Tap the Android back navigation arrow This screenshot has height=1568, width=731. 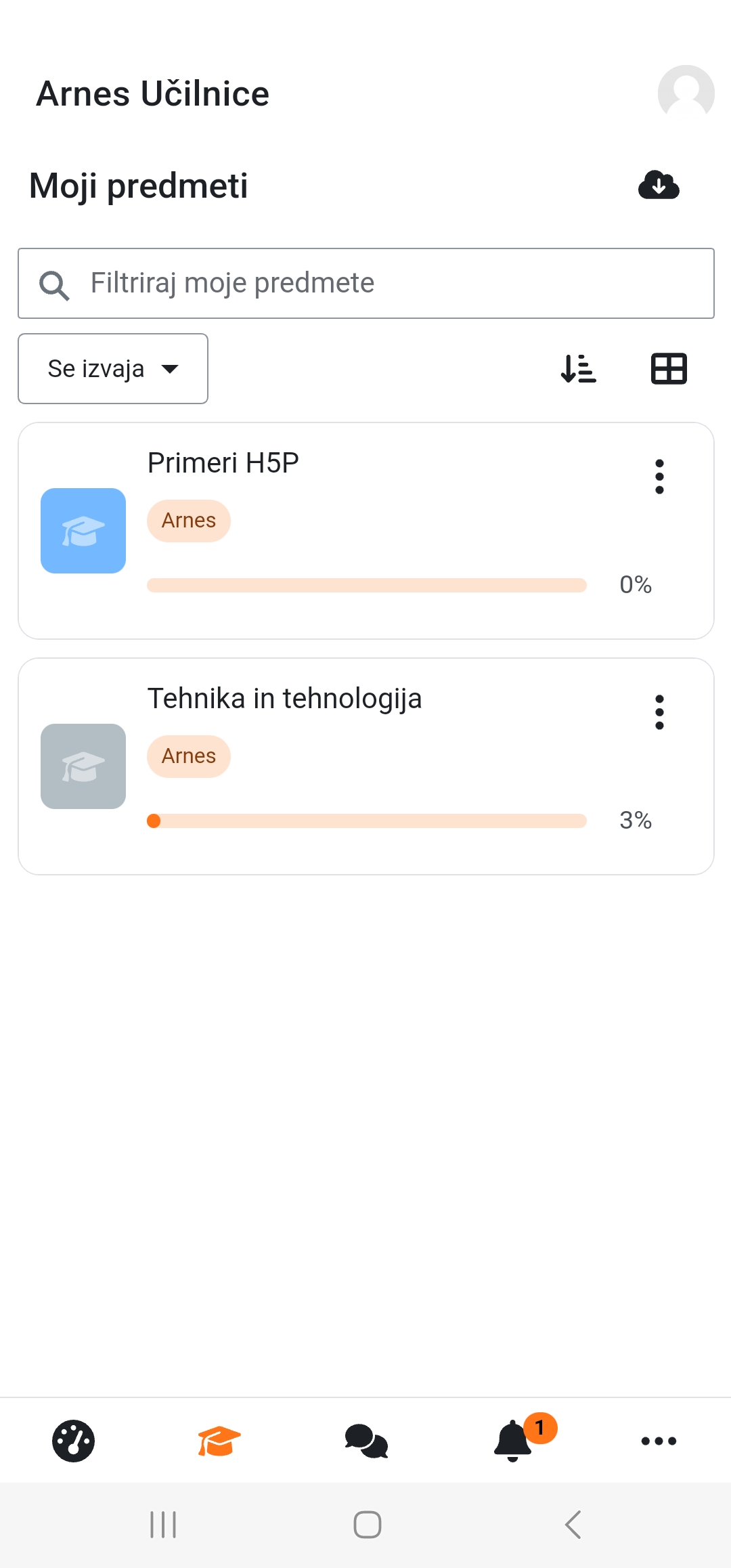pyautogui.click(x=573, y=1525)
